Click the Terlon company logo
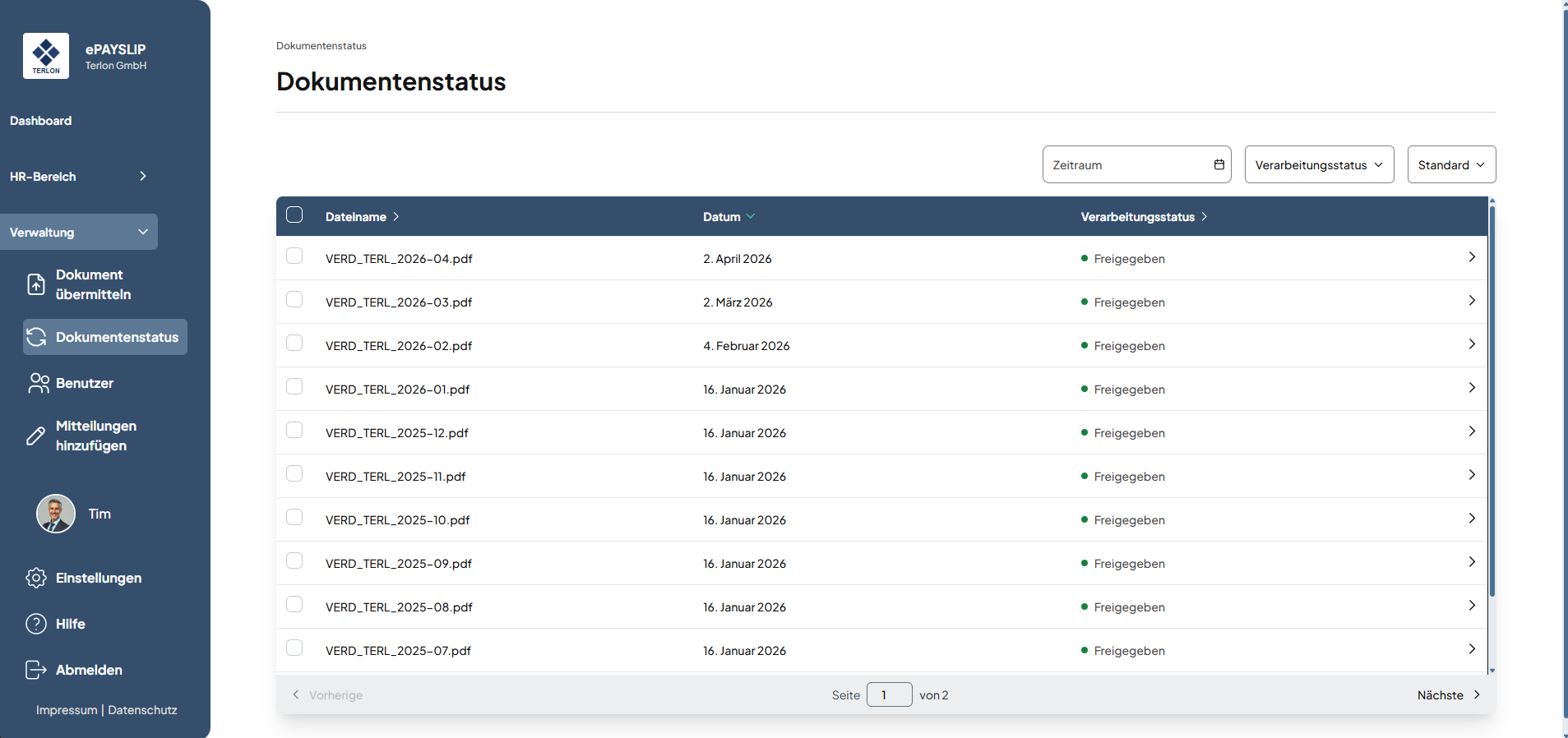Viewport: 1568px width, 738px height. (x=46, y=56)
